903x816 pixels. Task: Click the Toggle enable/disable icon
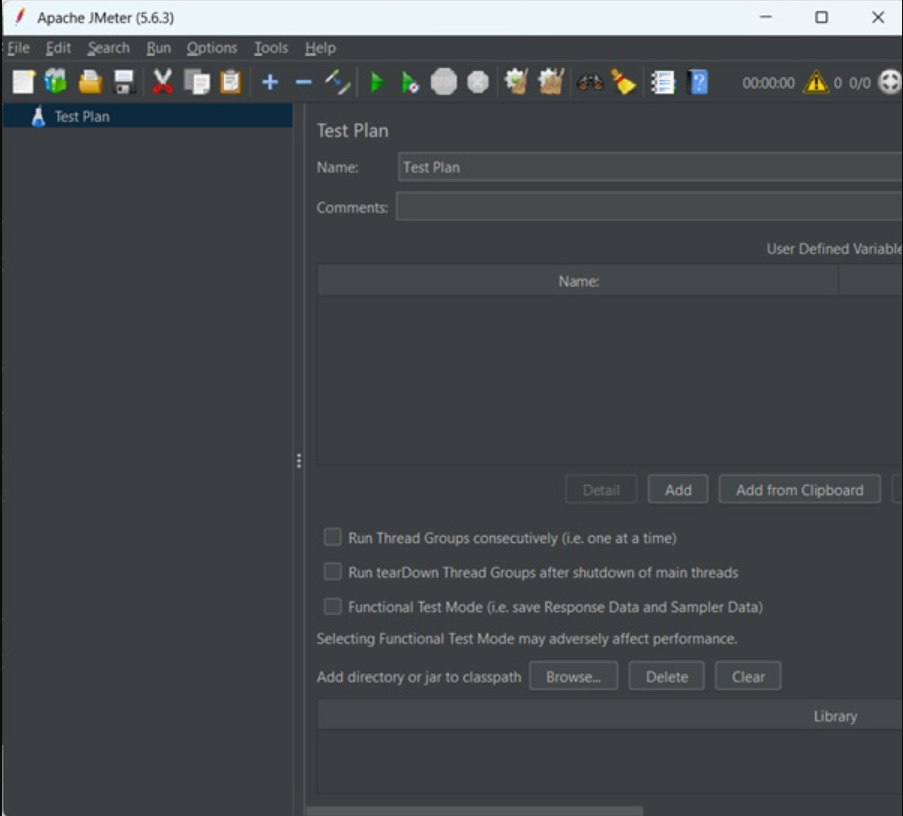coord(338,82)
